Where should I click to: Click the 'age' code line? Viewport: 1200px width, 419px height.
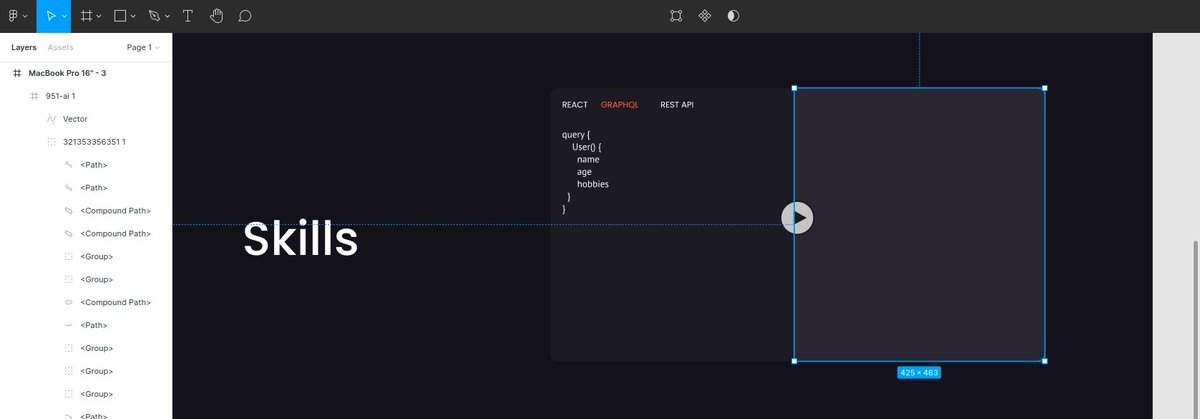coord(584,172)
